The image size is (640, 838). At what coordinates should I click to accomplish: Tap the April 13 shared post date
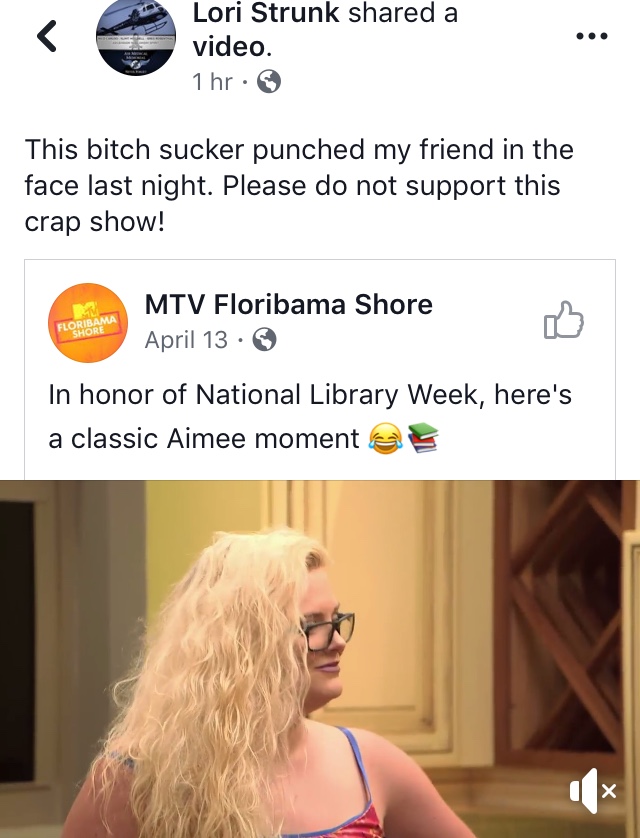[186, 339]
